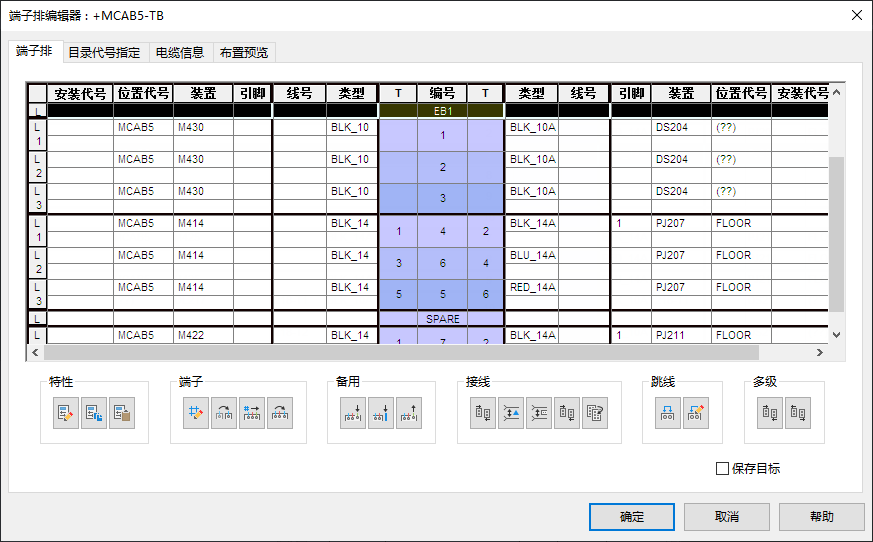The width and height of the screenshot is (873, 542).
Task: Select the PJ211 device cell
Action: pos(681,335)
